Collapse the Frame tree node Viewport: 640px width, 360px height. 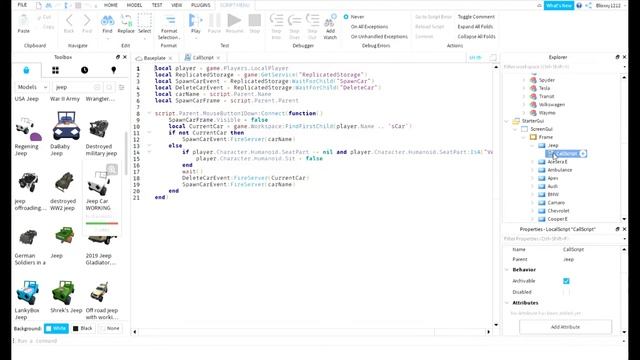point(524,137)
